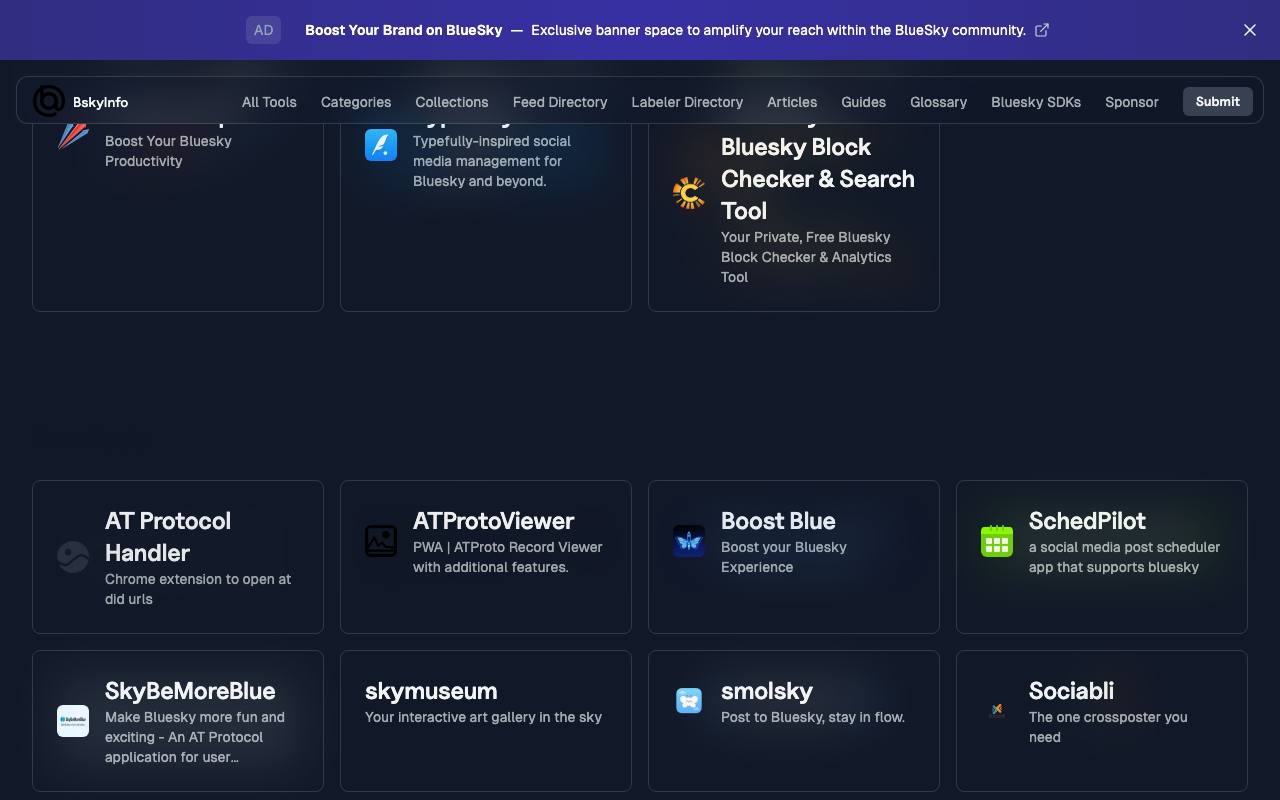Click 'Exclusive banner space to amplify your reach'
Screen dimensions: 1280x800
point(778,30)
